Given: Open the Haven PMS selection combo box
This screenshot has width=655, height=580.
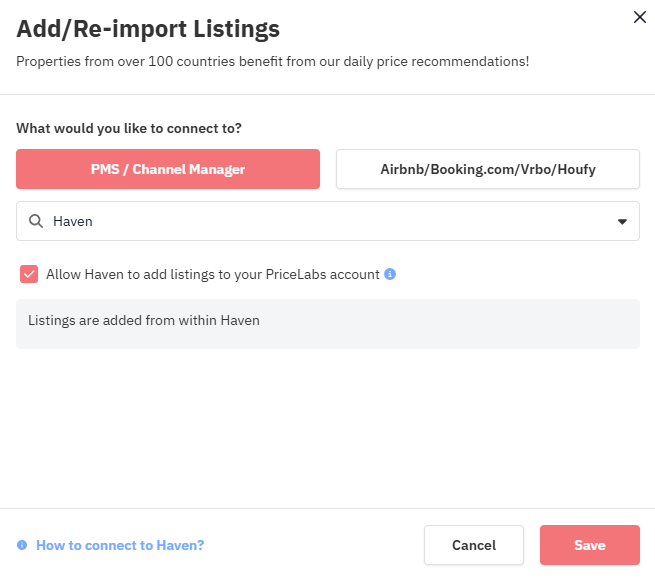Looking at the screenshot, I should 328,221.
